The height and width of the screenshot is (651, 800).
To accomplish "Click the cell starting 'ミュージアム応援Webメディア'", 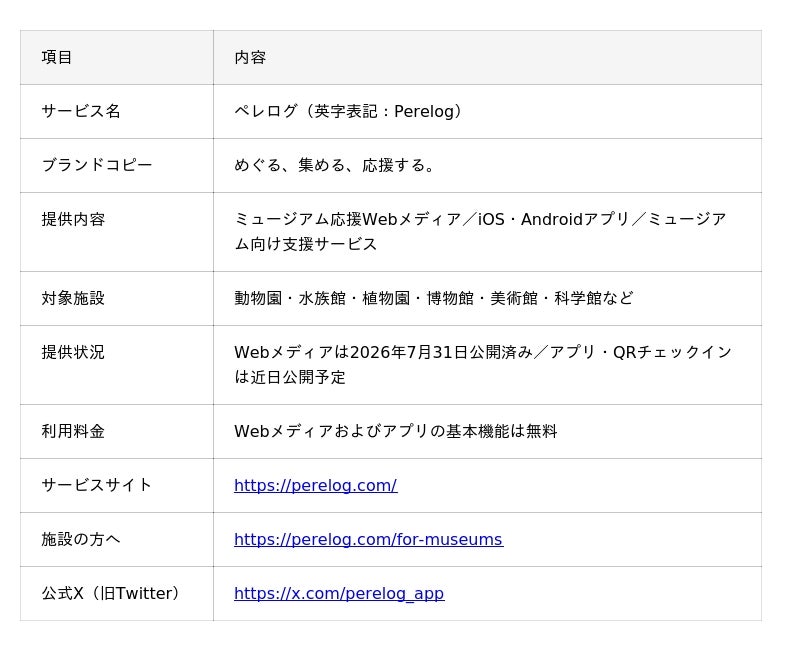I will [x=487, y=232].
